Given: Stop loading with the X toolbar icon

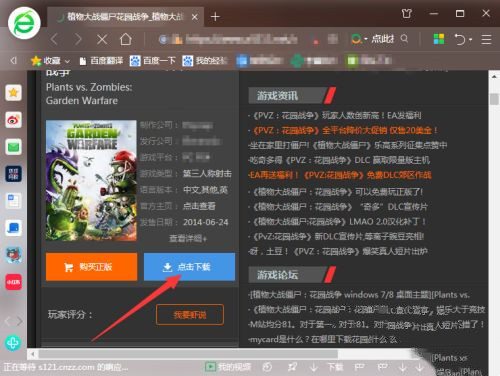Looking at the screenshot, I should tap(102, 40).
